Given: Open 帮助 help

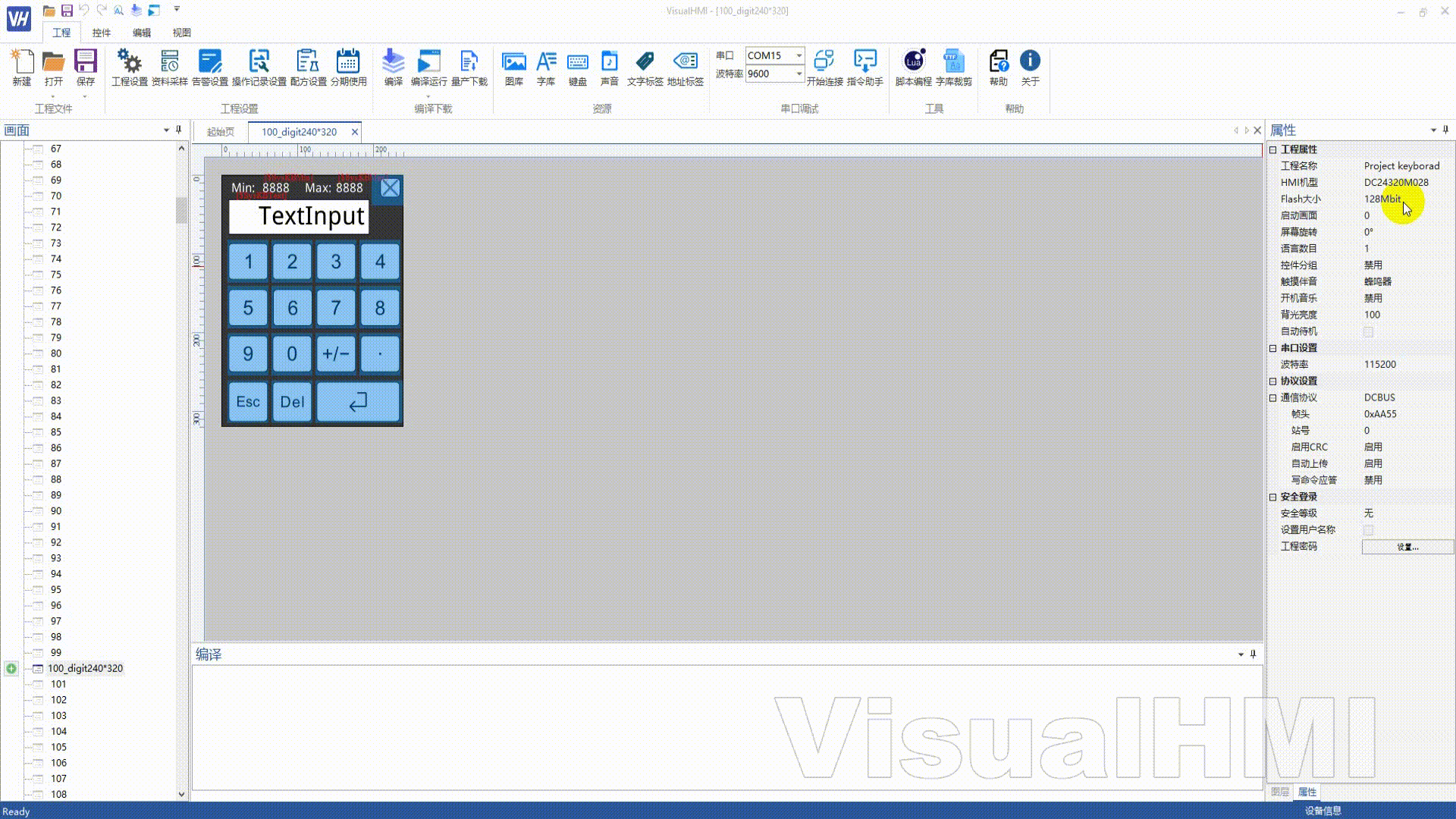Looking at the screenshot, I should [999, 67].
